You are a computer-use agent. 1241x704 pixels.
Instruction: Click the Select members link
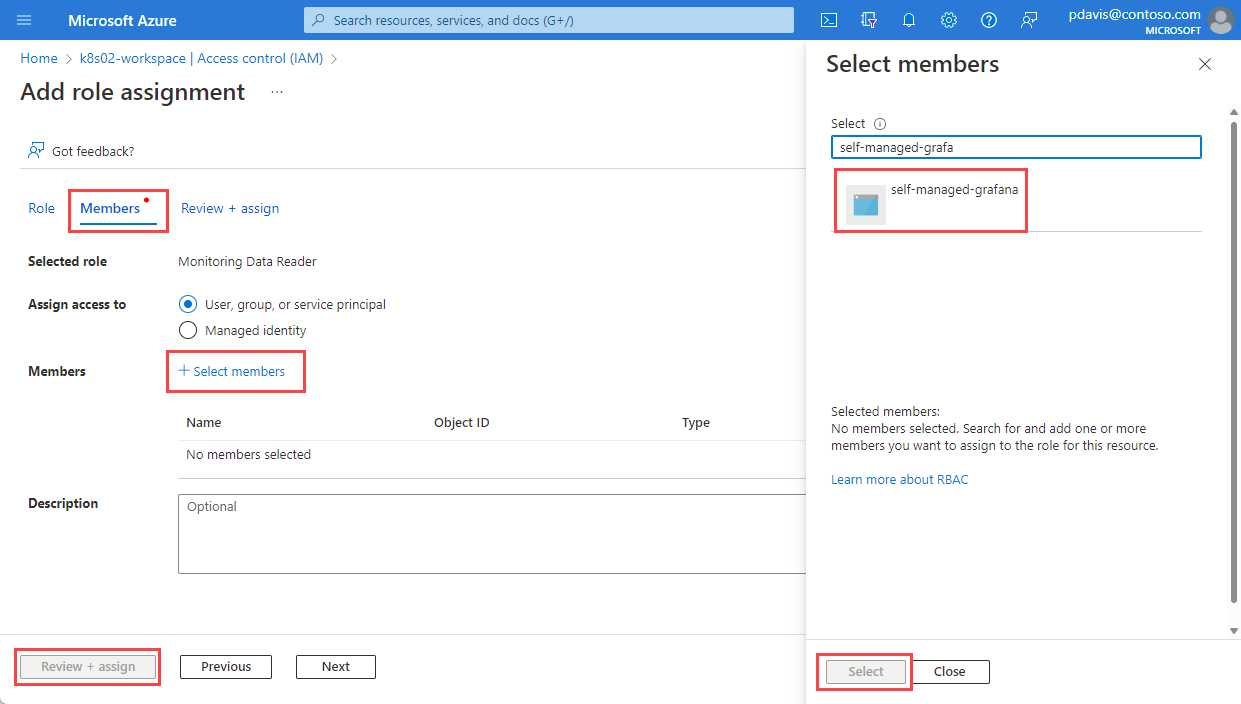pyautogui.click(x=232, y=371)
